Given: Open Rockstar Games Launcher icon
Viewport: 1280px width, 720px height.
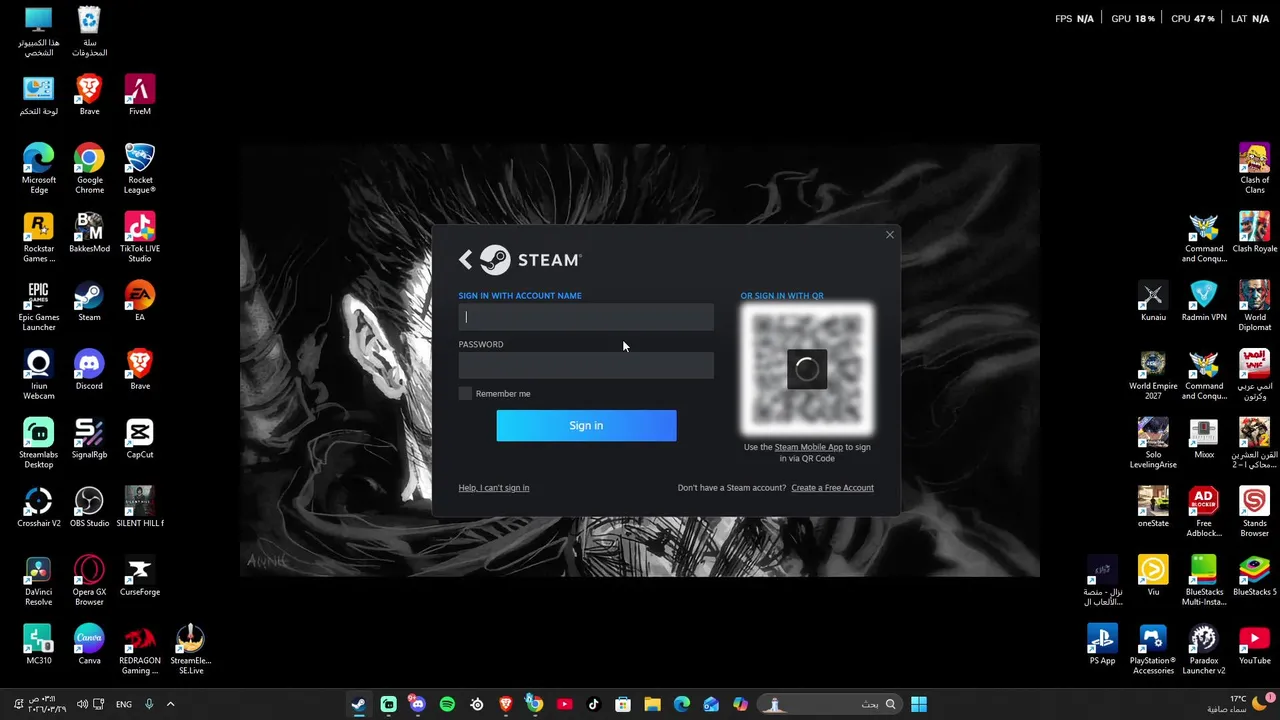Looking at the screenshot, I should 39,237.
